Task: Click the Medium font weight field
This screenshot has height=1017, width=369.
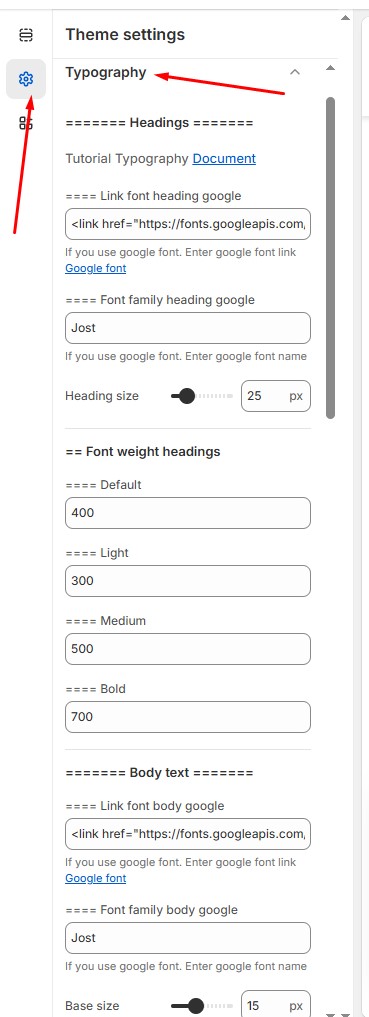Action: coord(188,649)
